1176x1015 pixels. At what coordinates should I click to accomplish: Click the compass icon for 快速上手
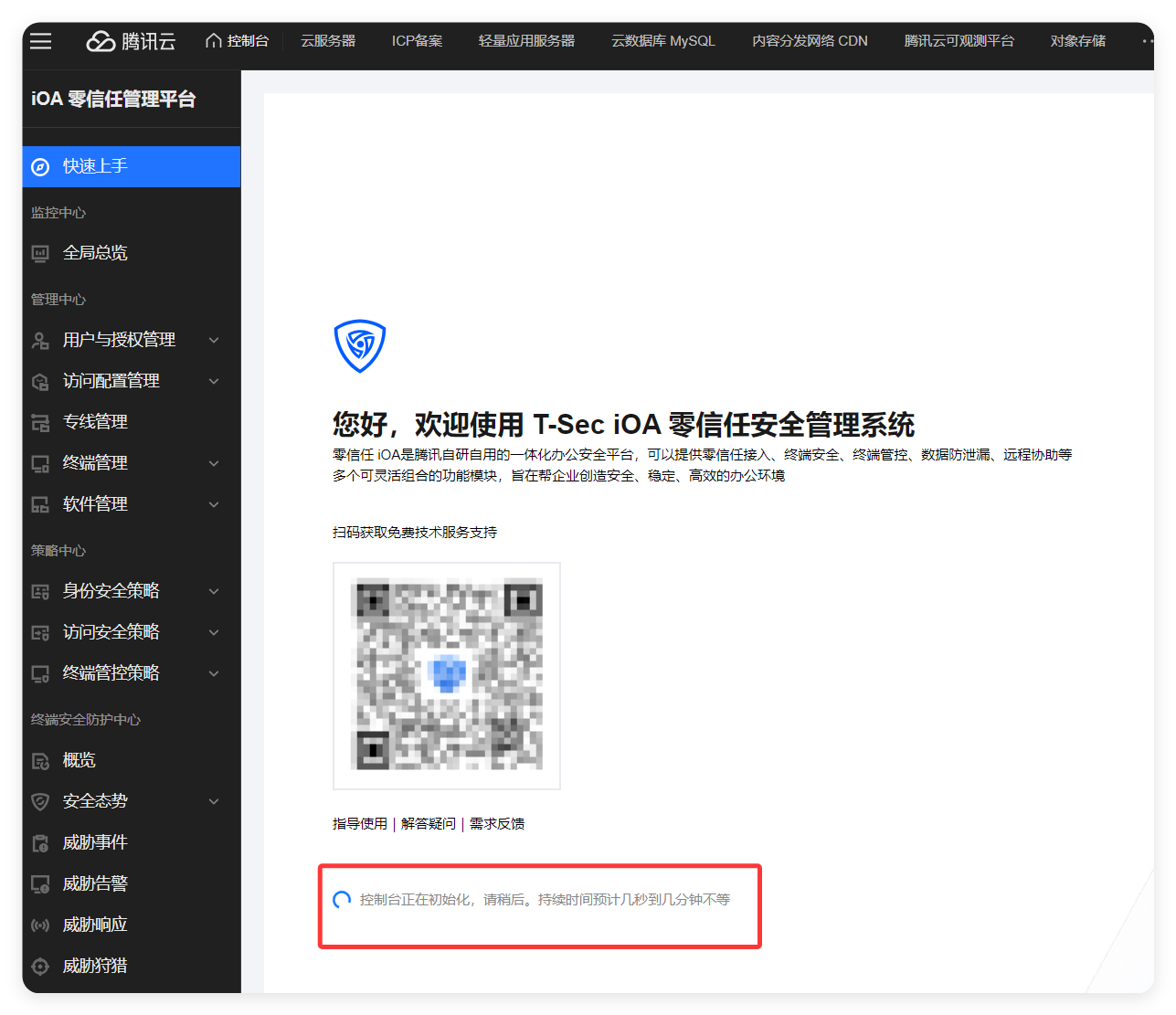pos(40,166)
